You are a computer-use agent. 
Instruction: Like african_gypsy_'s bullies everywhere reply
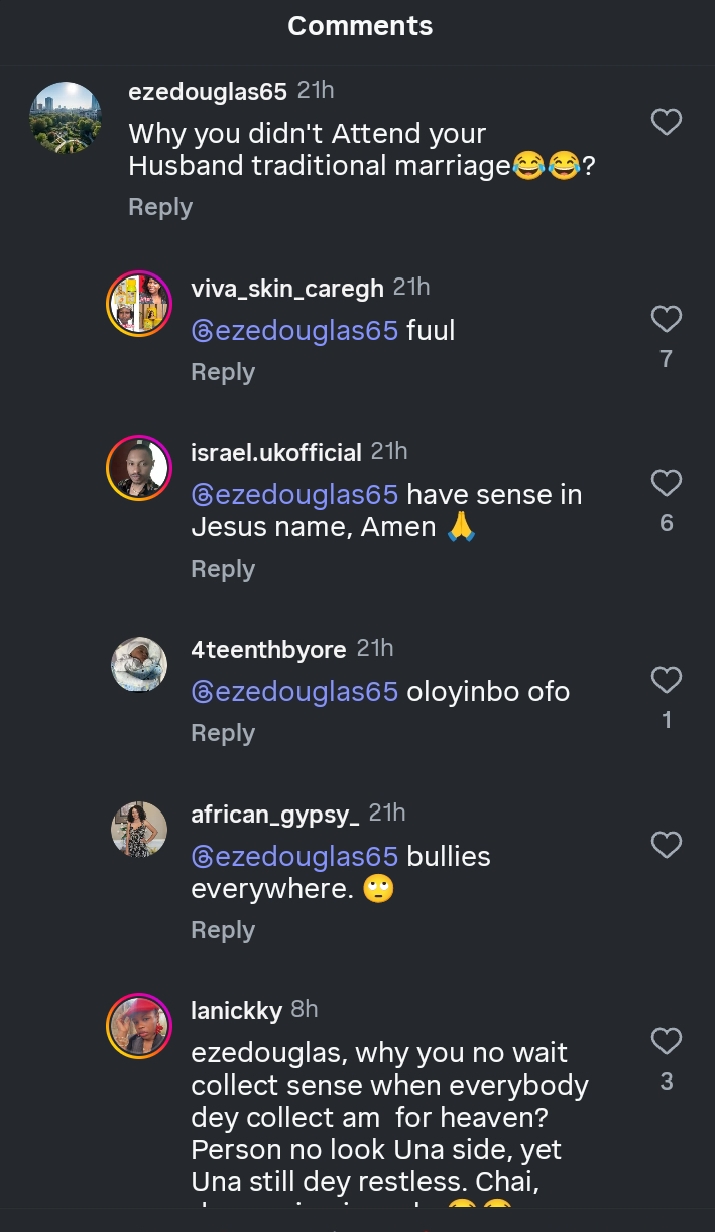666,845
